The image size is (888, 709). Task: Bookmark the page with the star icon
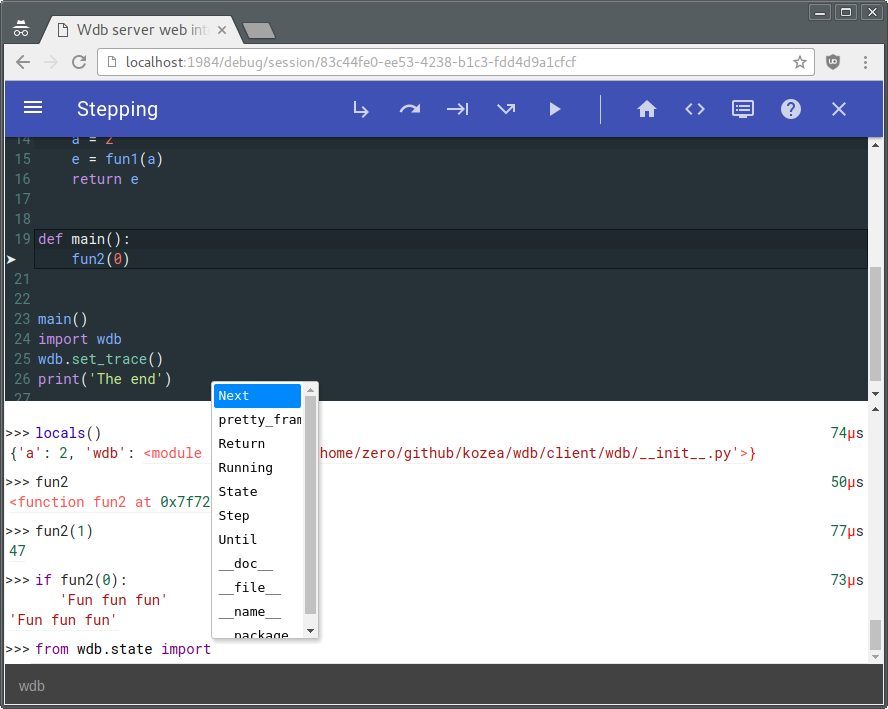[x=799, y=62]
